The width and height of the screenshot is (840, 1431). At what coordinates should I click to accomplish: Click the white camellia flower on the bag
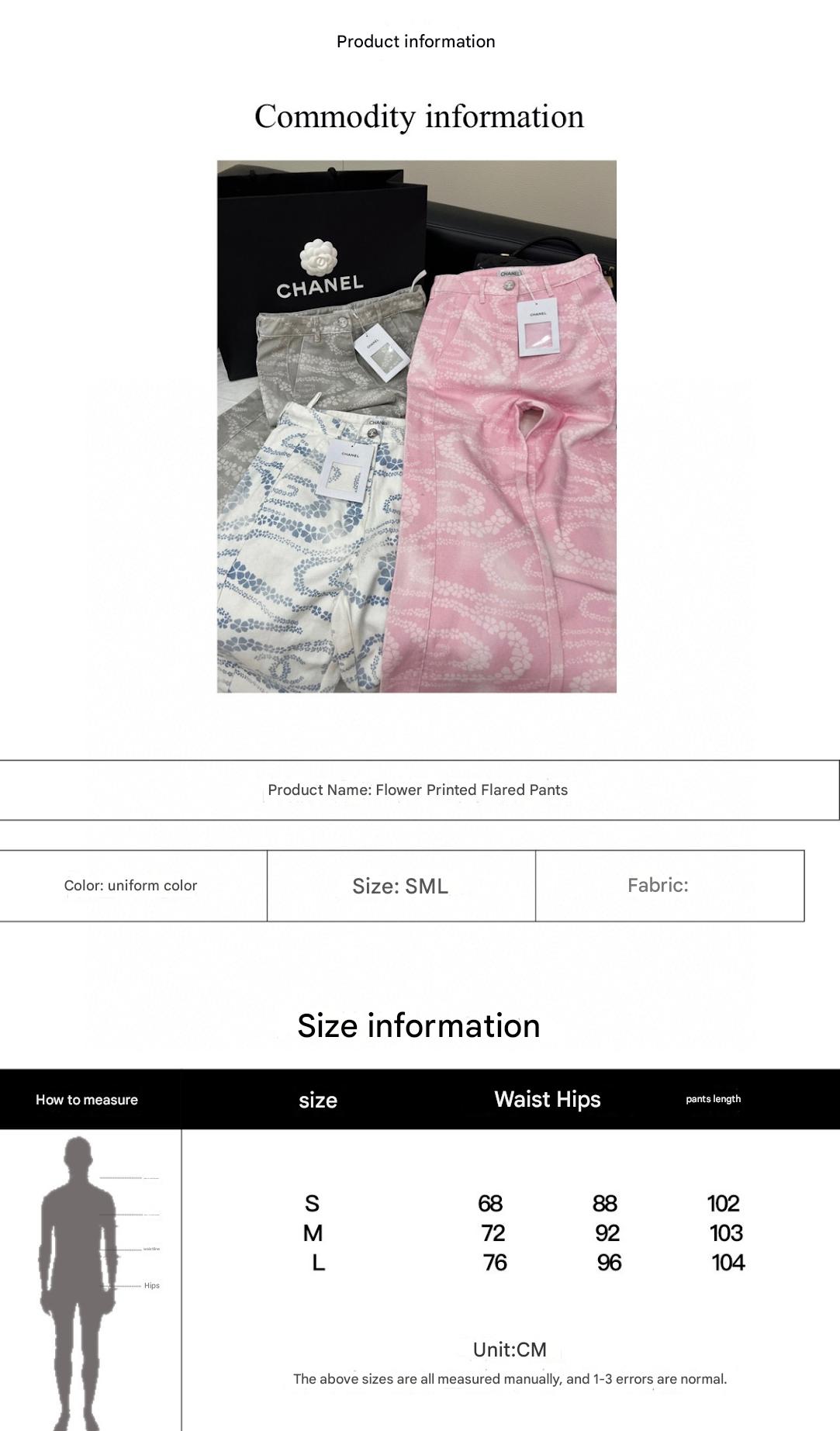point(320,258)
